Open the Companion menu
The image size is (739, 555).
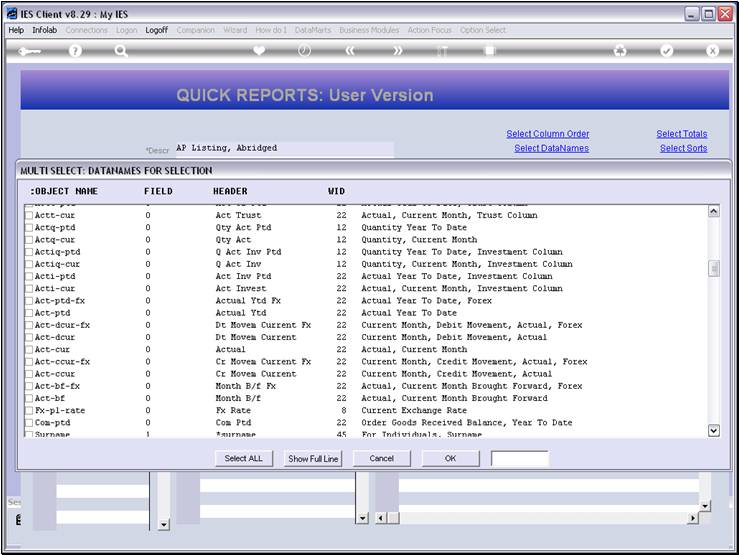coord(196,30)
